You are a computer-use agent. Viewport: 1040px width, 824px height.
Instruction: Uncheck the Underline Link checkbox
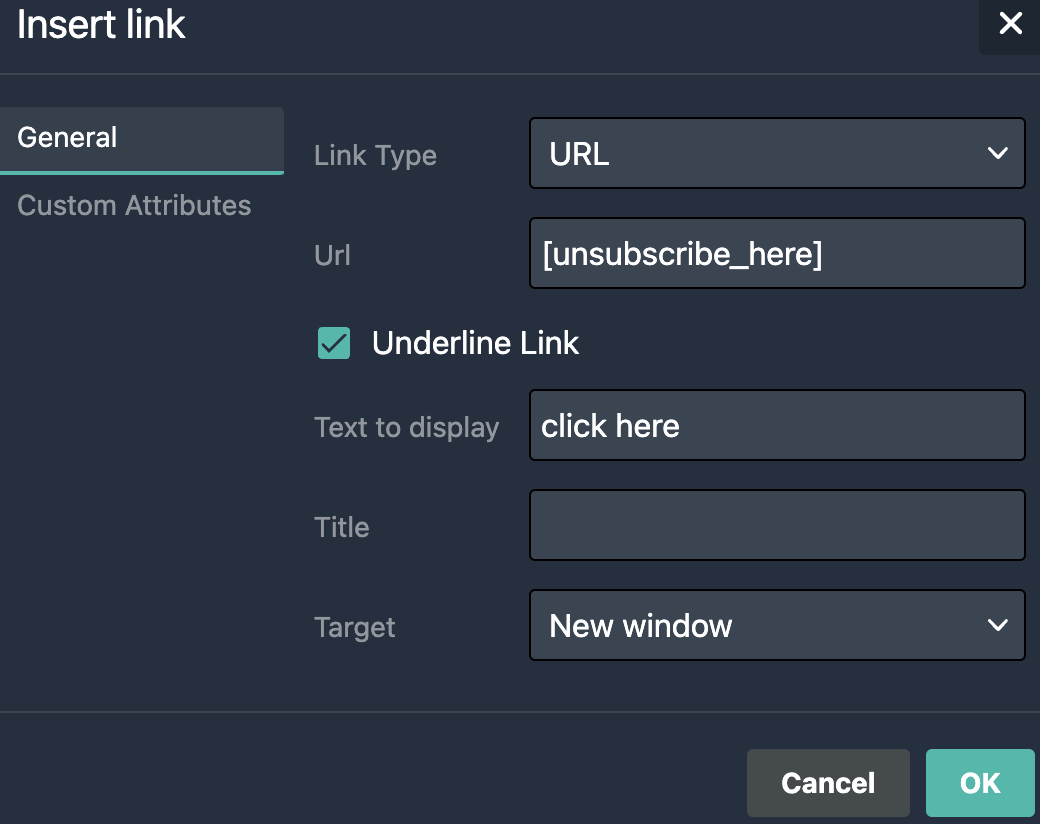(x=334, y=344)
